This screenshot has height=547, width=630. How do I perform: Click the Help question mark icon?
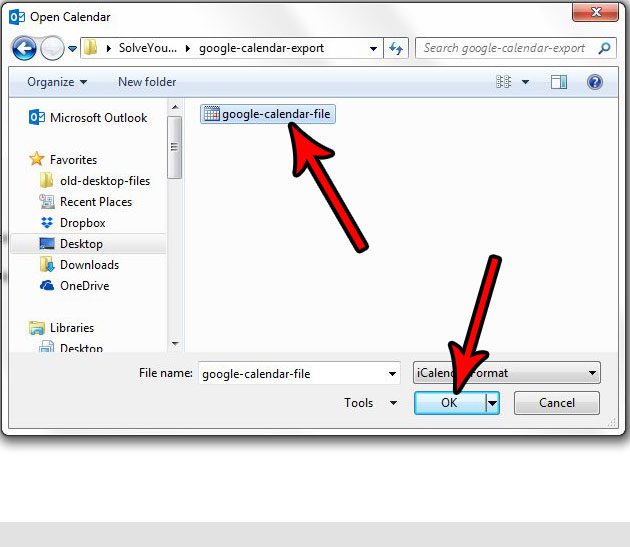tap(595, 82)
